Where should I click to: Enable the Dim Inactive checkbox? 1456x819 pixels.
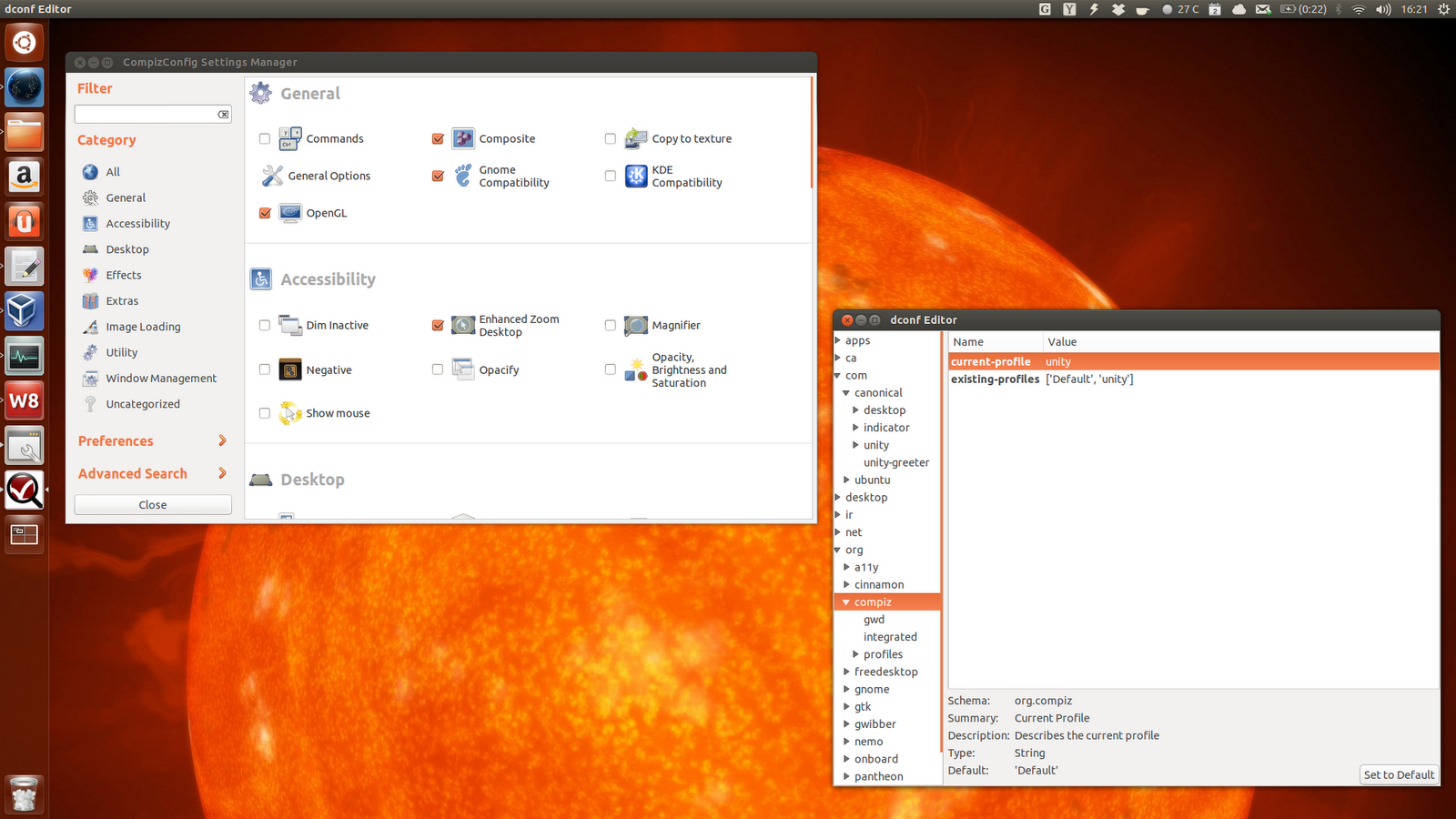coord(265,325)
